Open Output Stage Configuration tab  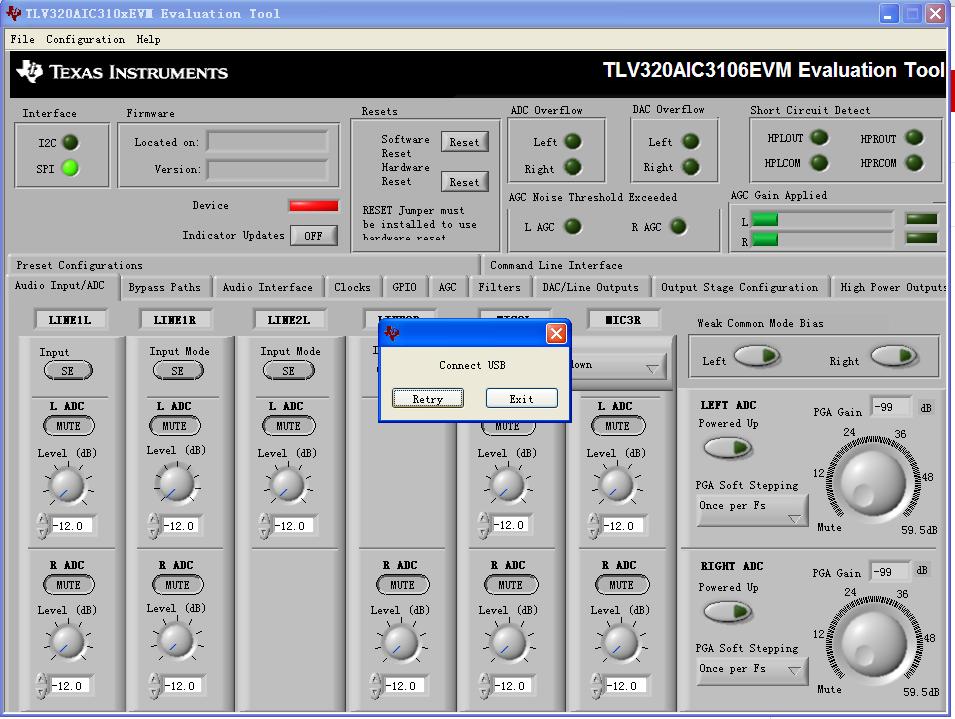(739, 287)
